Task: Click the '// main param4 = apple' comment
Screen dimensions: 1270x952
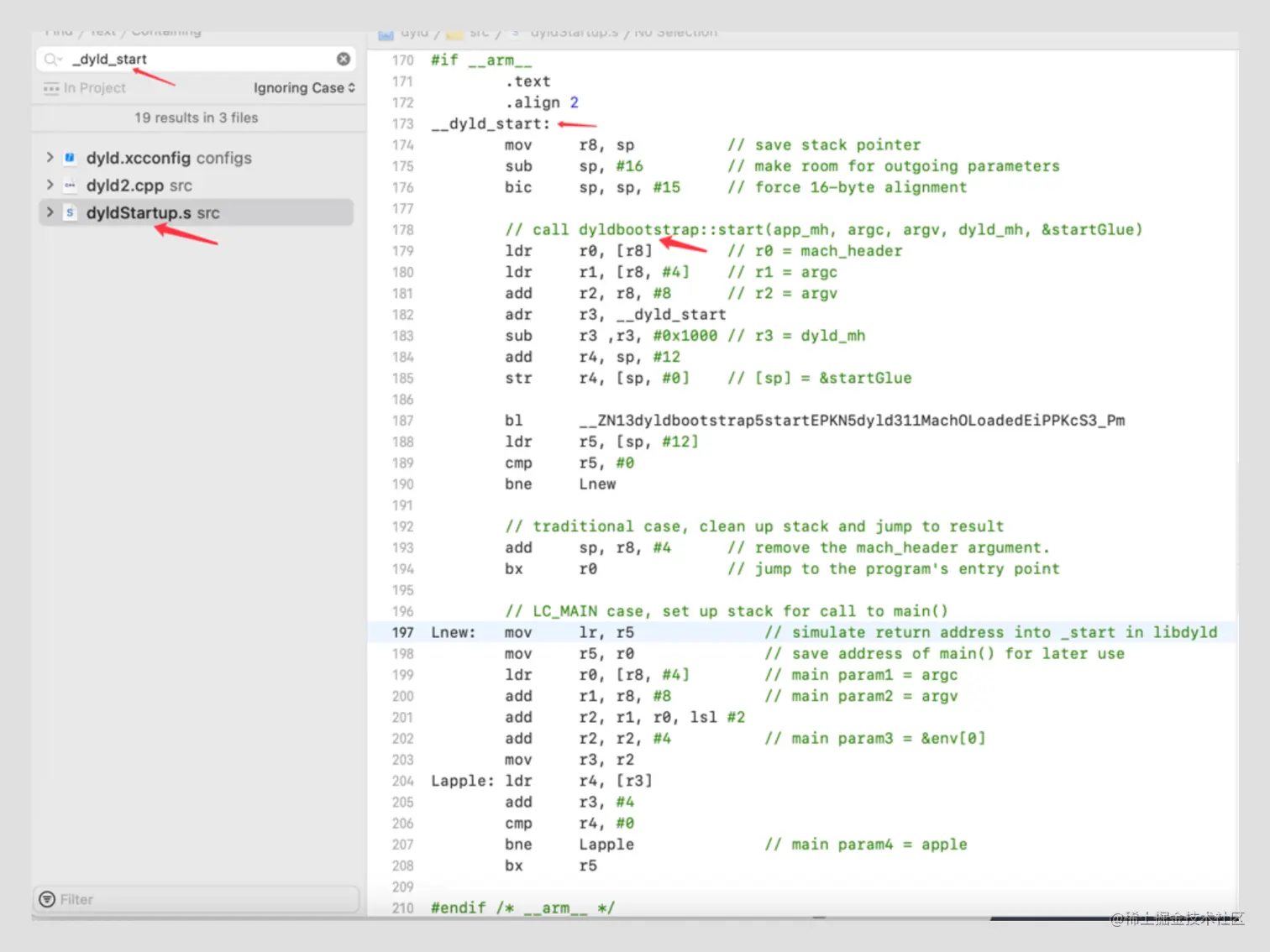Action: pyautogui.click(x=866, y=845)
